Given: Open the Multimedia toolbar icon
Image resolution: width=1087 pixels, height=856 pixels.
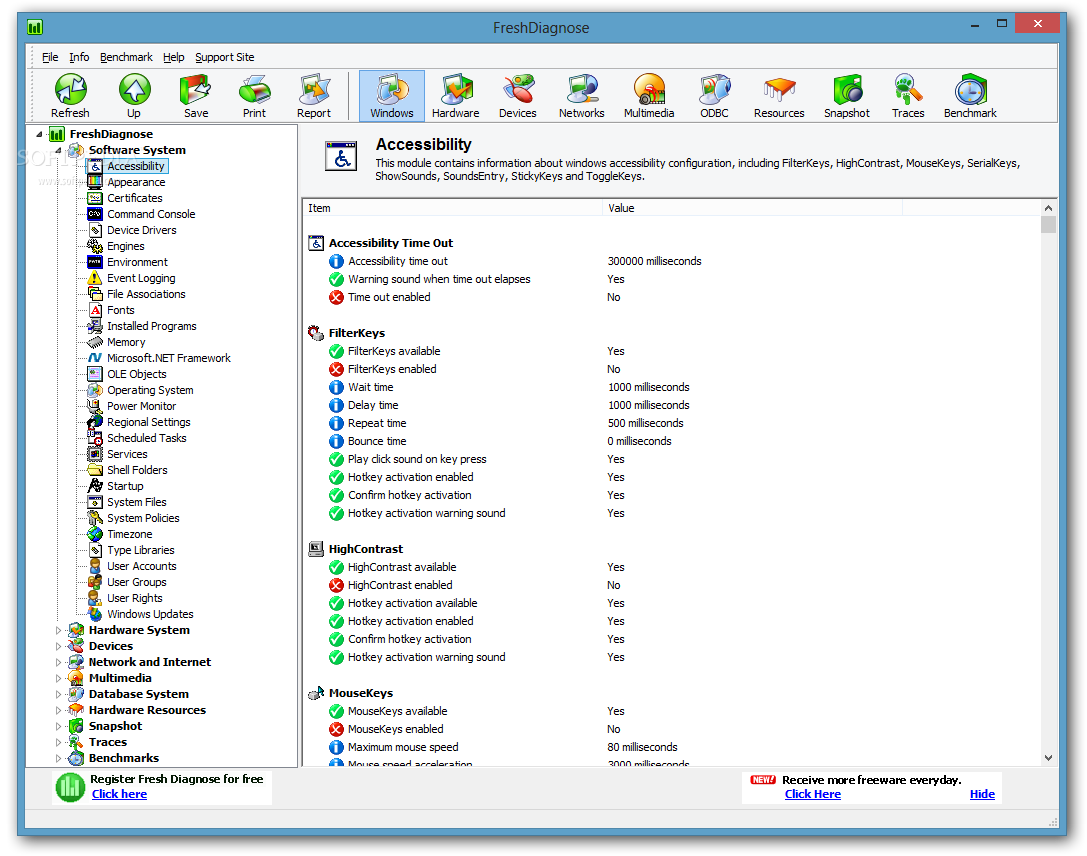Looking at the screenshot, I should (x=649, y=96).
